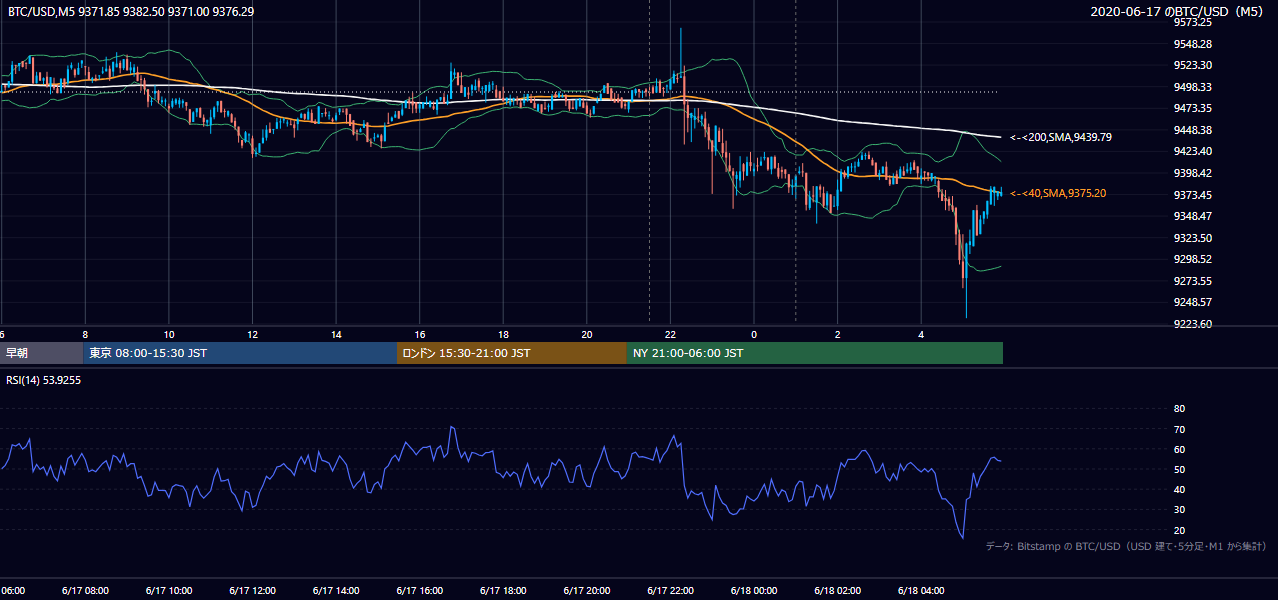The height and width of the screenshot is (600, 1278).
Task: Click hour label 22 under price chart
Action: pyautogui.click(x=670, y=335)
